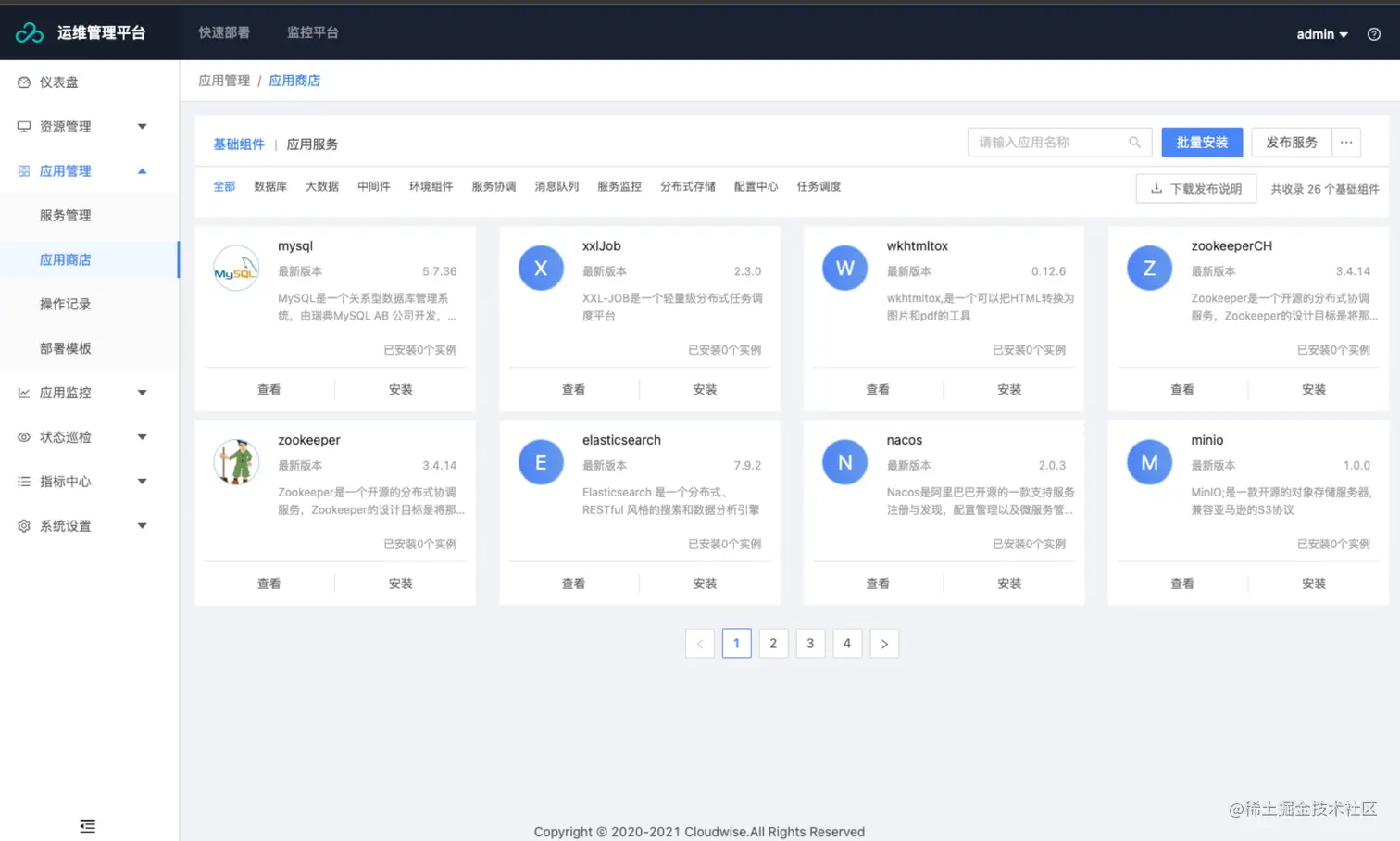
Task: Click the wkhtmltox W avatar icon
Action: coord(845,269)
